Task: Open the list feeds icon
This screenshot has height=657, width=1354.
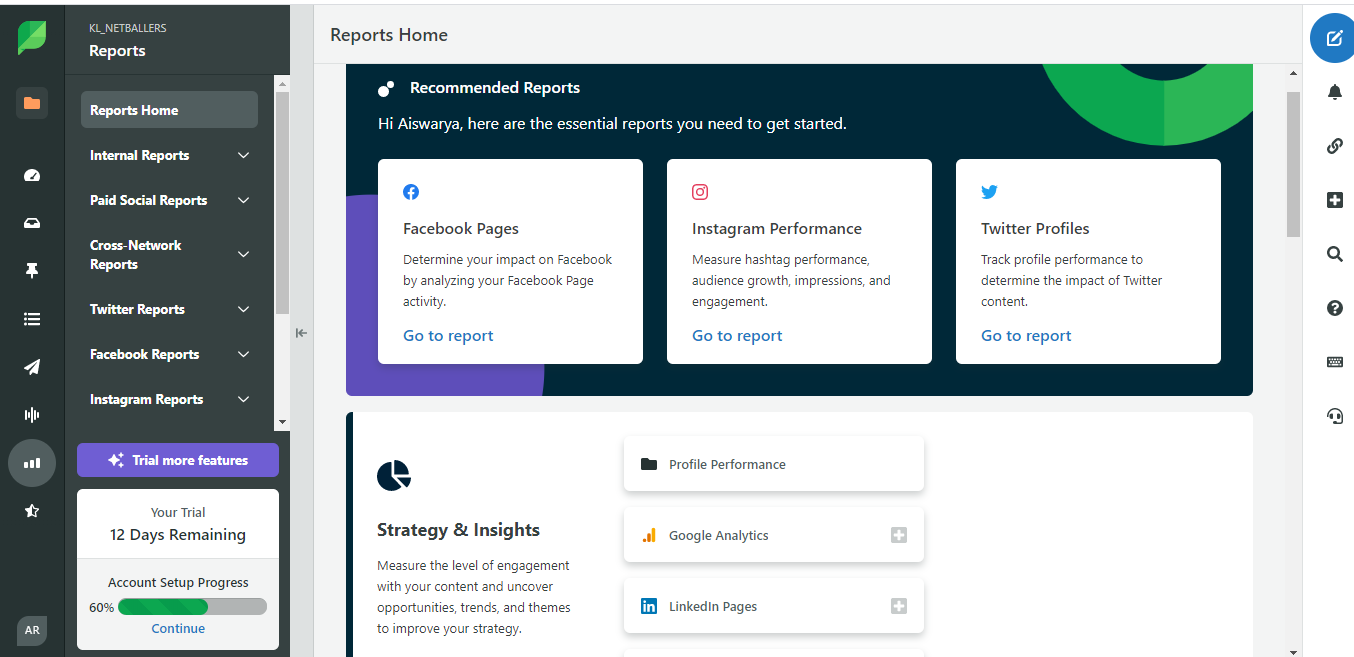Action: (x=32, y=319)
